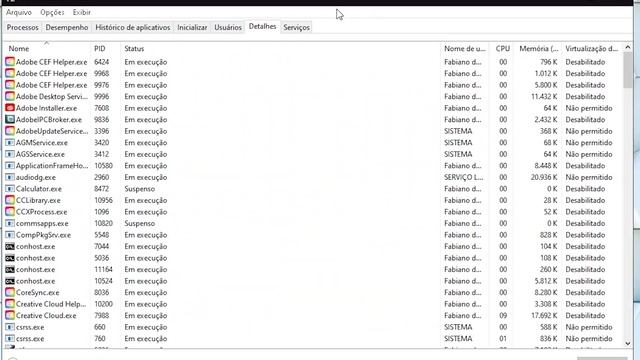Screen dimensions: 640x360
Task: Click the conhost.exe icon for PID 10524
Action: tap(10, 281)
